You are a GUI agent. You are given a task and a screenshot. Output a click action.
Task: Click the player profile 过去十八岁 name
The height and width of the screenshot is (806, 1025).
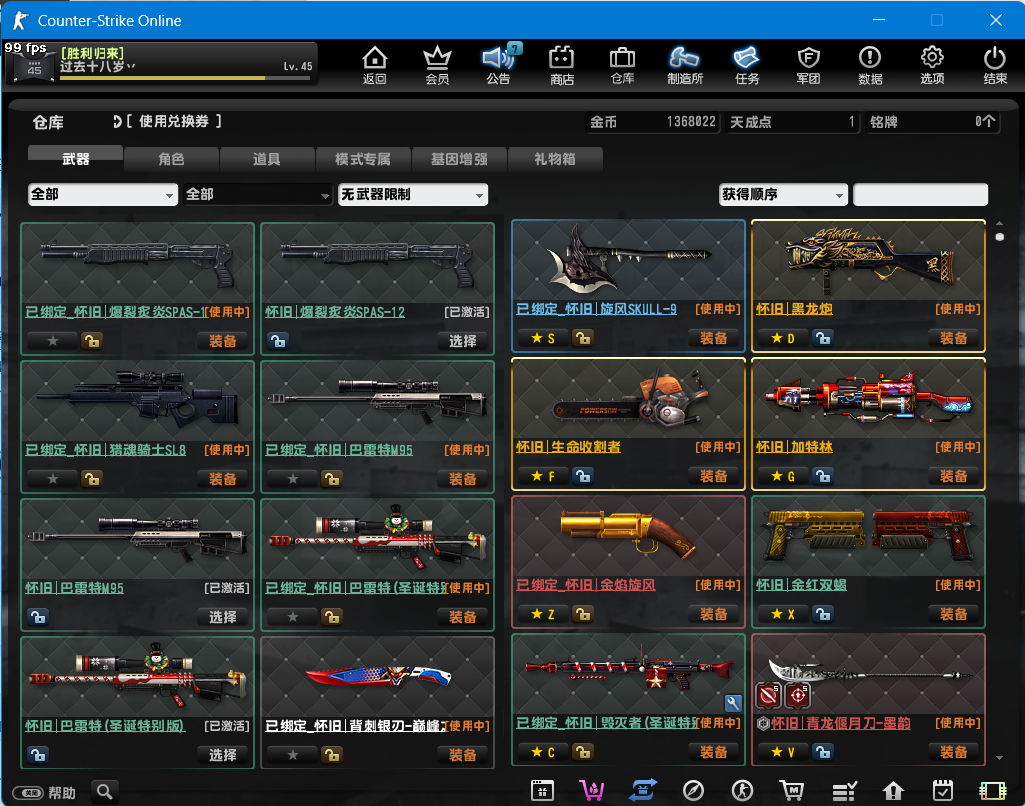pos(92,67)
